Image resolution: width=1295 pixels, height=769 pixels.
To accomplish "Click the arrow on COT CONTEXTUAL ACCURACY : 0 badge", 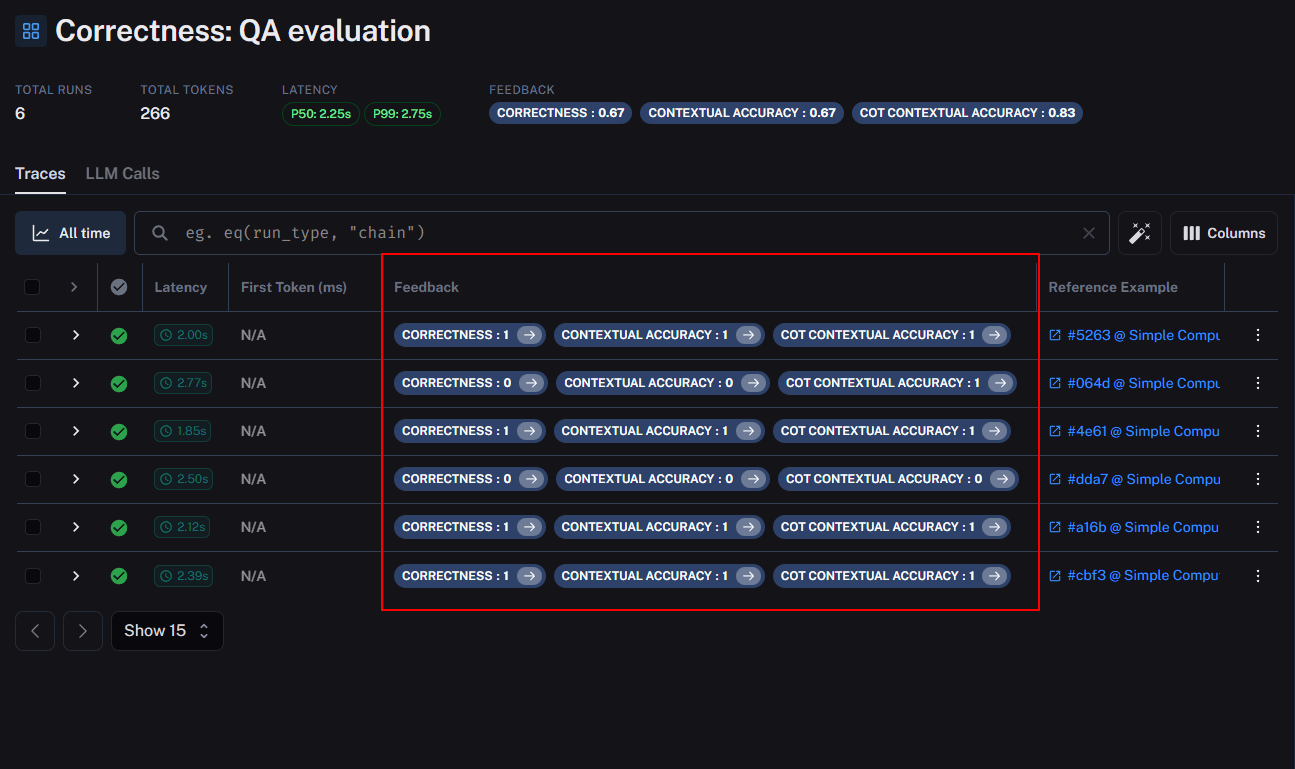I will tap(1002, 479).
